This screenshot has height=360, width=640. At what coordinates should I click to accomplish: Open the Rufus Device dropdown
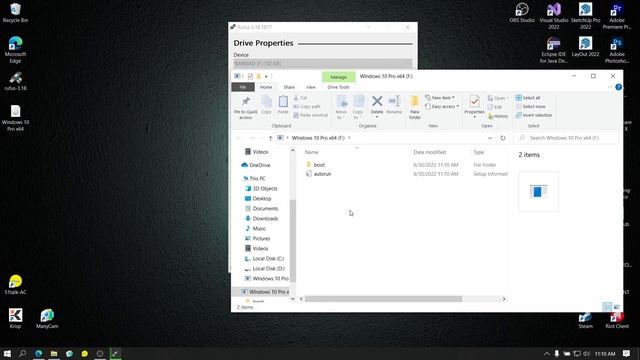tap(323, 64)
